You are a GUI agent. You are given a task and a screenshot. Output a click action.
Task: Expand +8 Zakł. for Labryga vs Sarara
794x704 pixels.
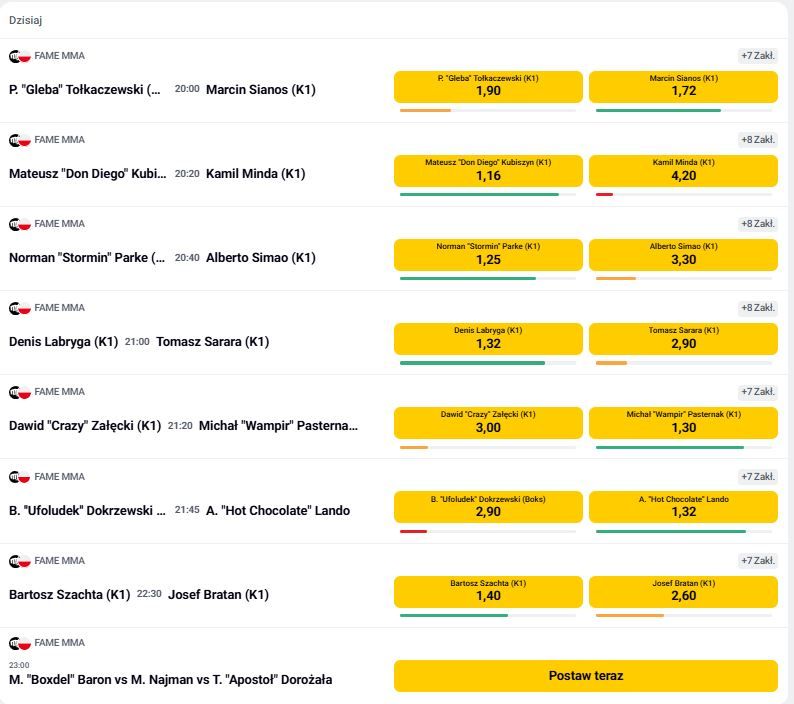click(x=757, y=308)
